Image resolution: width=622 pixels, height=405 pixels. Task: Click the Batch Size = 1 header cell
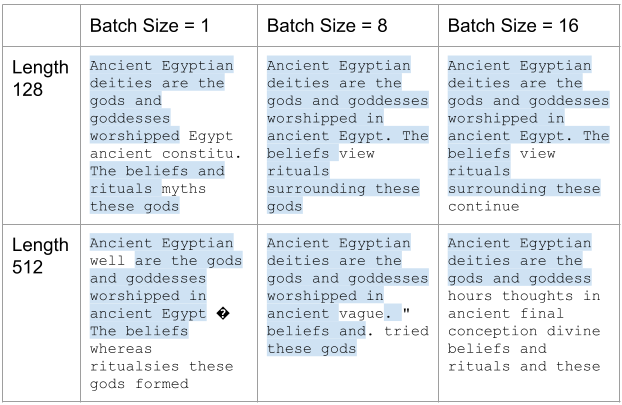click(x=169, y=26)
